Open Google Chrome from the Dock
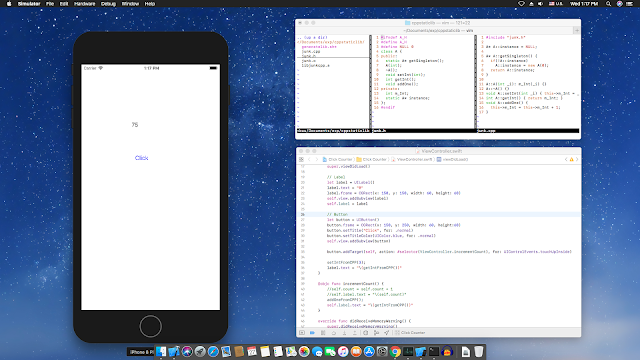 [395, 351]
